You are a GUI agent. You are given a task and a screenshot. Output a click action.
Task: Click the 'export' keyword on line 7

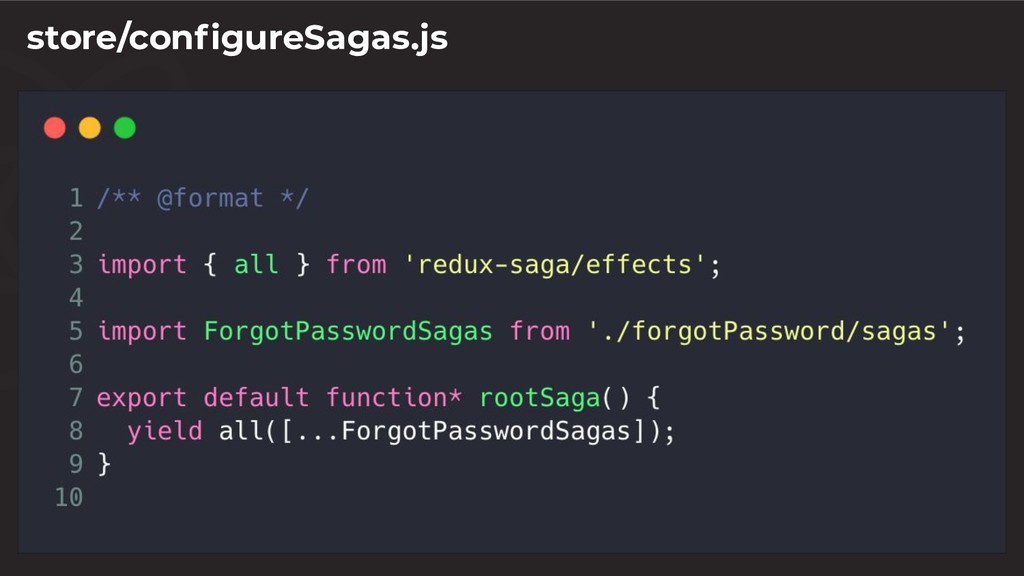[x=142, y=398]
